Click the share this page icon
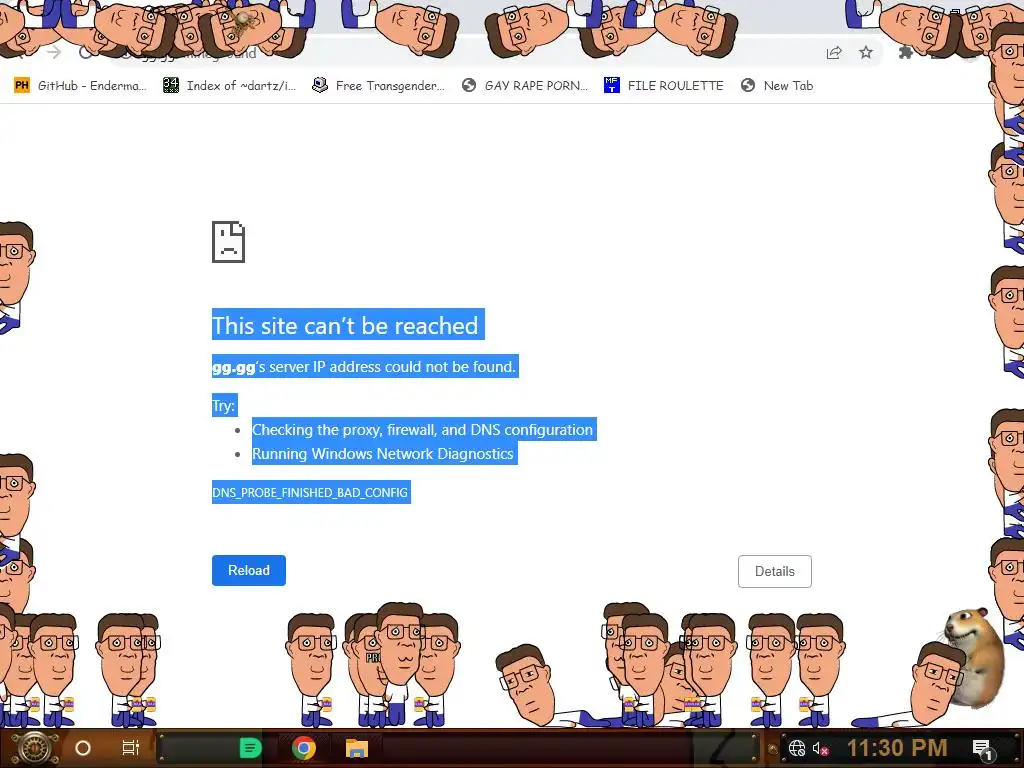 (834, 53)
